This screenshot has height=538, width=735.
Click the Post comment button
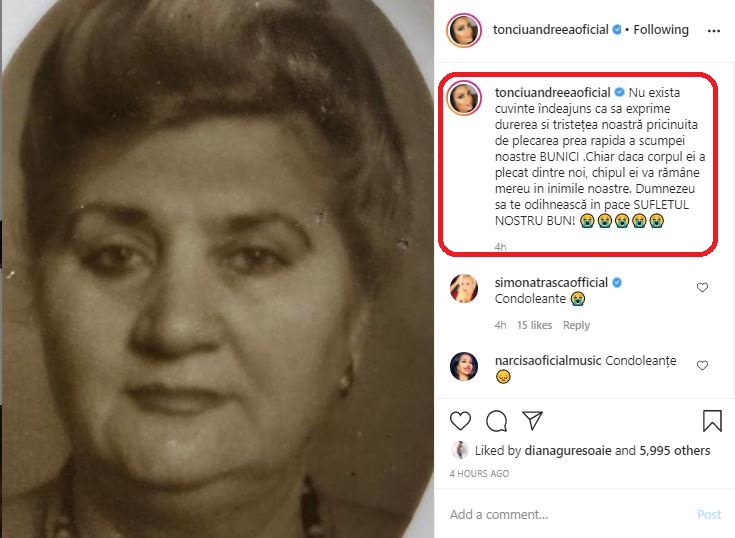pyautogui.click(x=708, y=515)
